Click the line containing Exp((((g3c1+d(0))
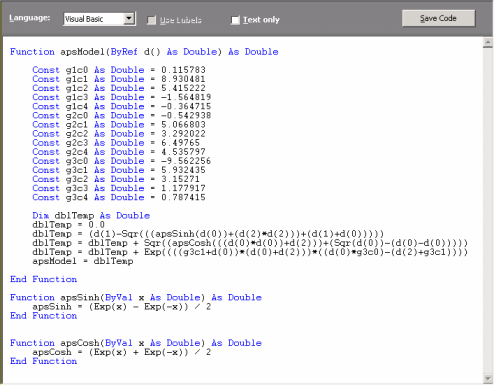Screen dimensions: 494x385 250,252
